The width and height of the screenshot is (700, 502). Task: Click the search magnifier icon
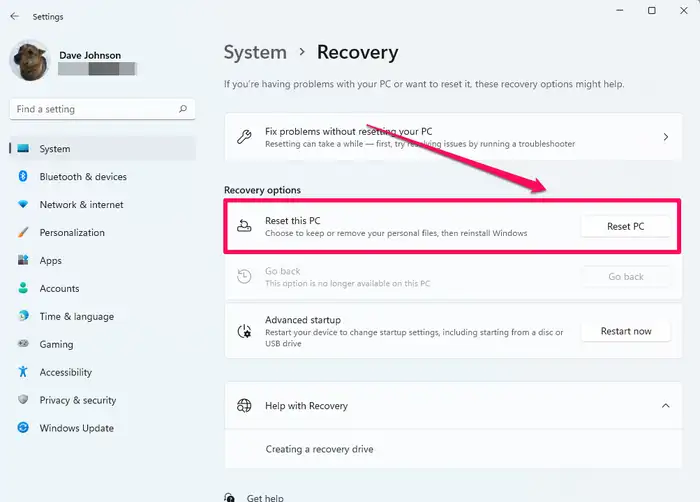183,109
